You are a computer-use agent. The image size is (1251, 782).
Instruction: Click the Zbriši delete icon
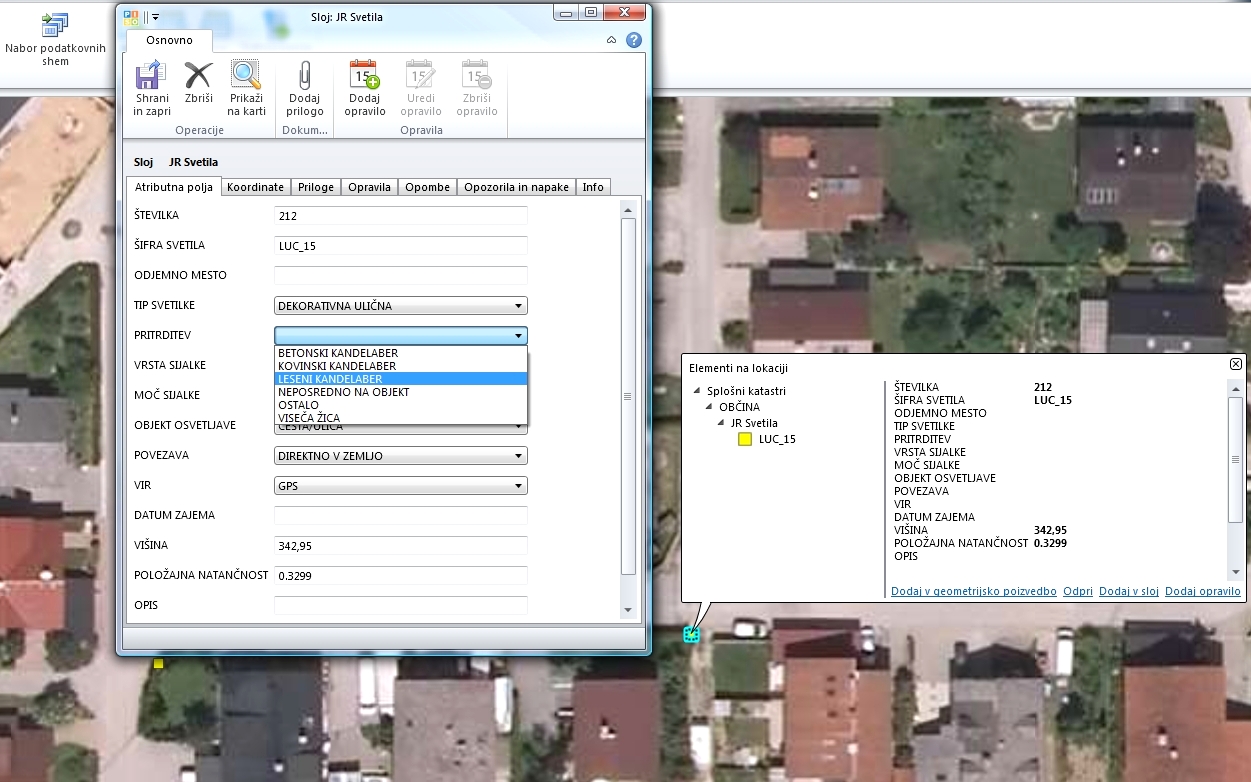pyautogui.click(x=198, y=77)
